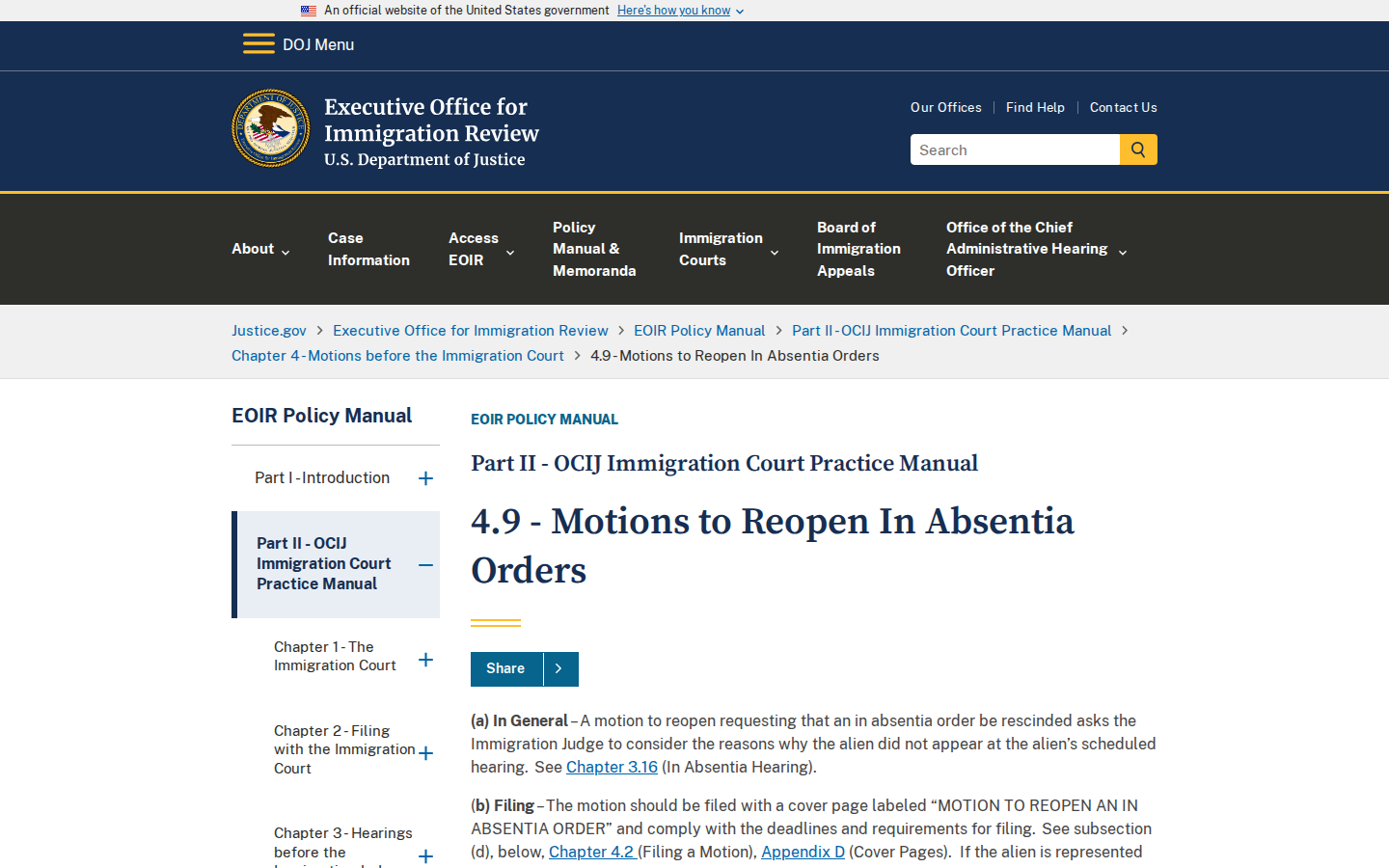
Task: Expand Chapter 2 - Filing with the Immigration Court
Action: point(425,753)
